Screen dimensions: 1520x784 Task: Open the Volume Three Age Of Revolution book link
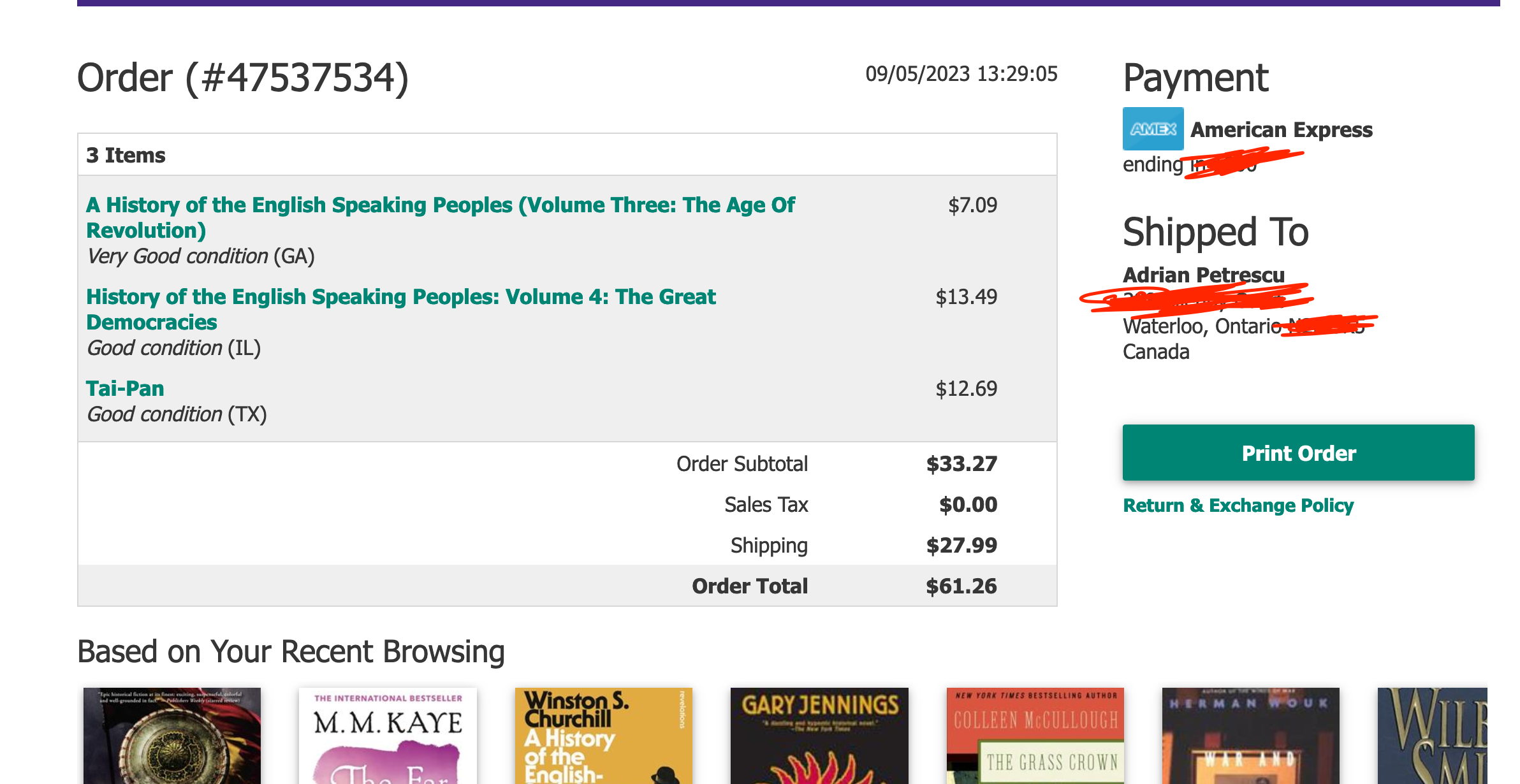[x=441, y=217]
